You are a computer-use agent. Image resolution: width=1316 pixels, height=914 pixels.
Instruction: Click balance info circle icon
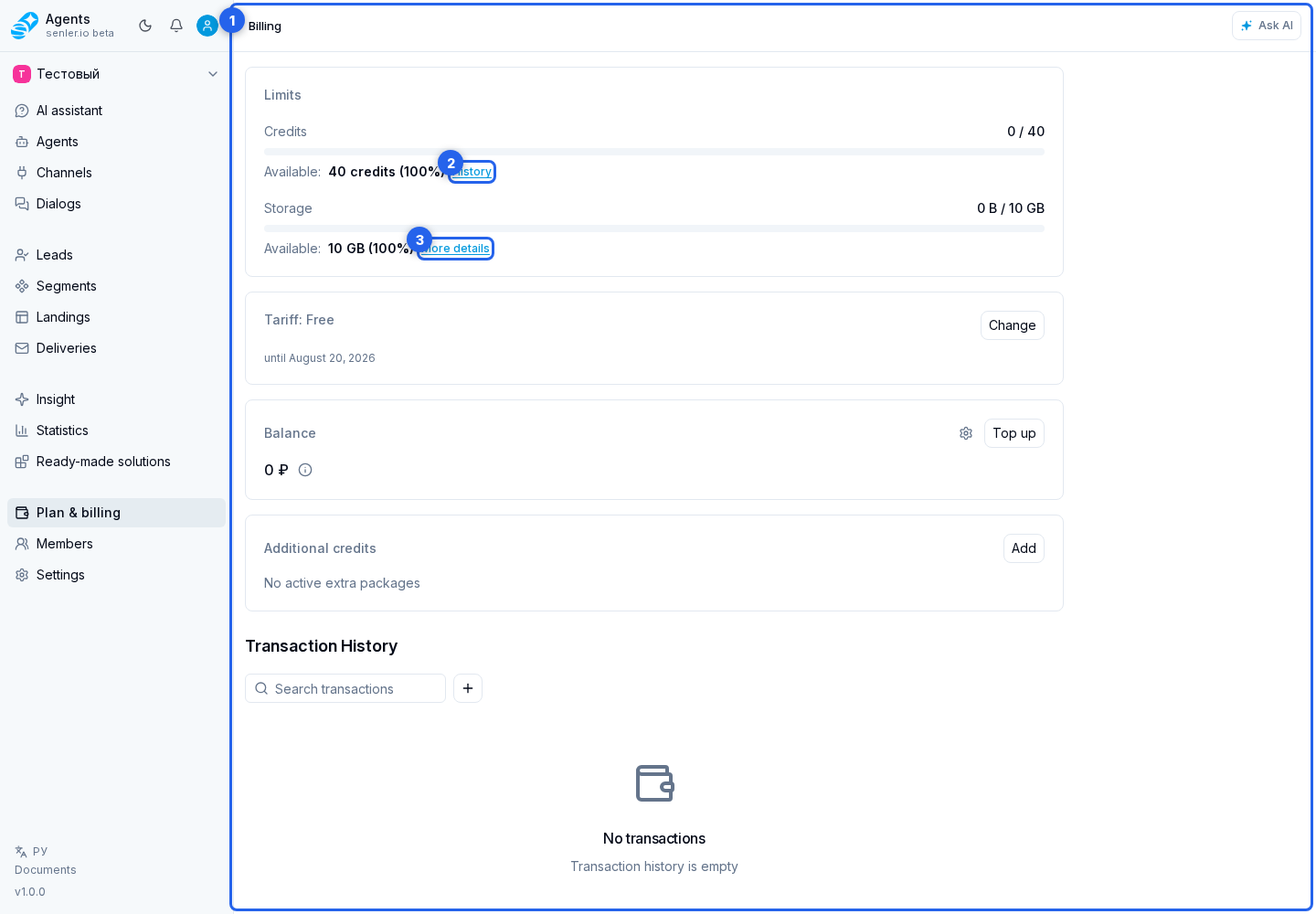(x=305, y=470)
